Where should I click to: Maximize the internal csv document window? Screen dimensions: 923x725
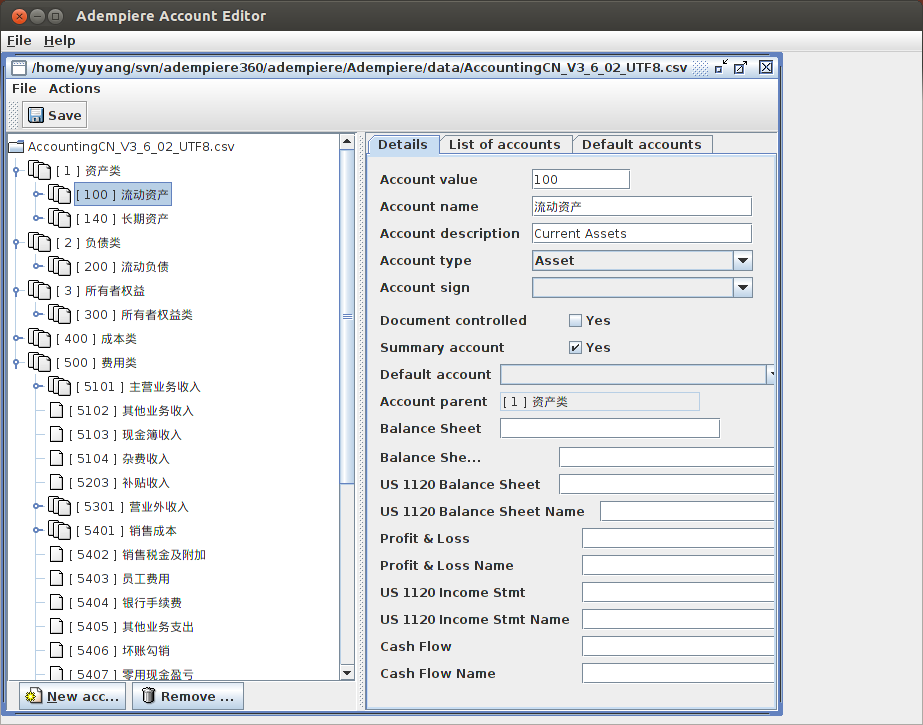coord(741,67)
